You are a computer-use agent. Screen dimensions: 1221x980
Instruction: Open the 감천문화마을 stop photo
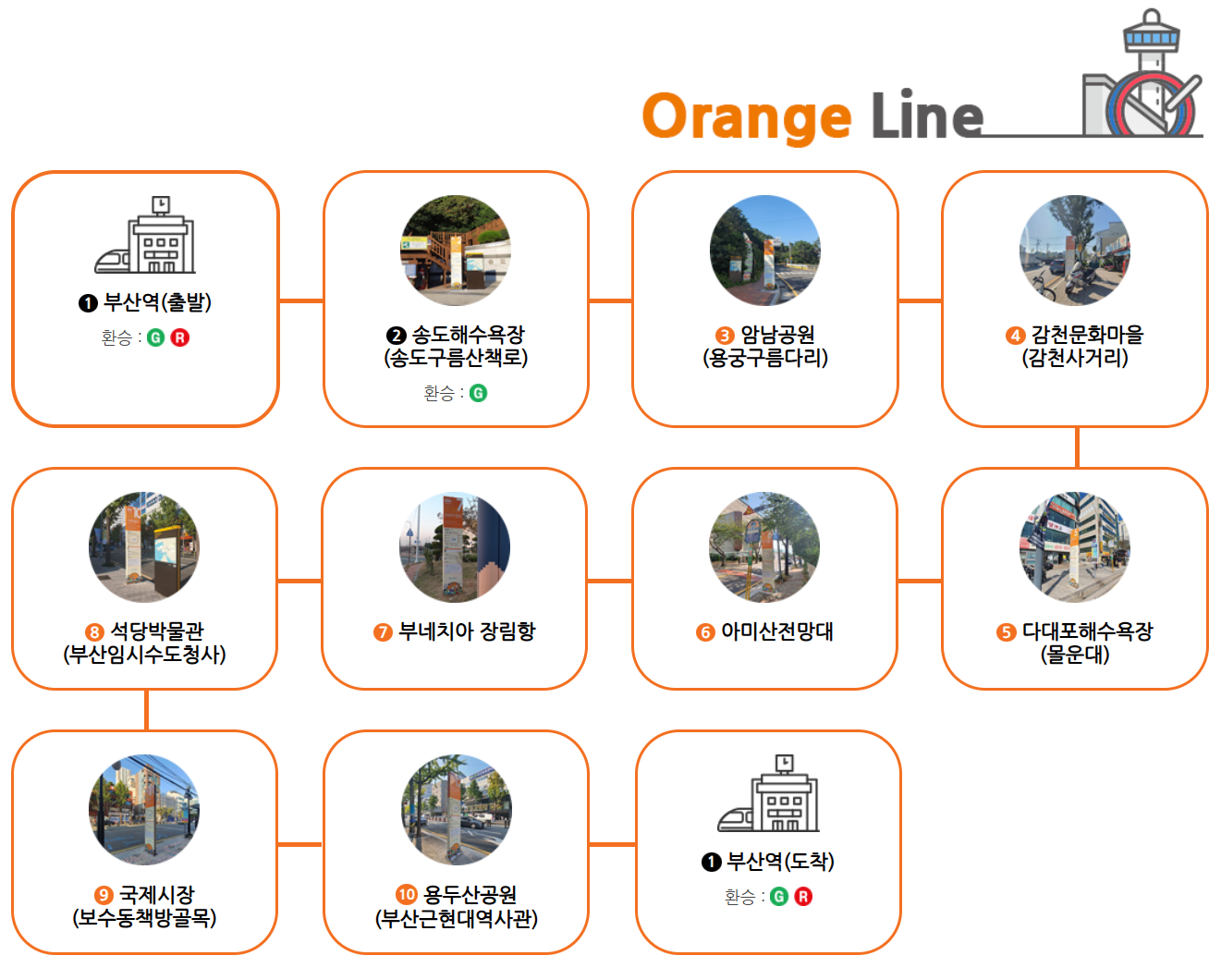point(1075,251)
